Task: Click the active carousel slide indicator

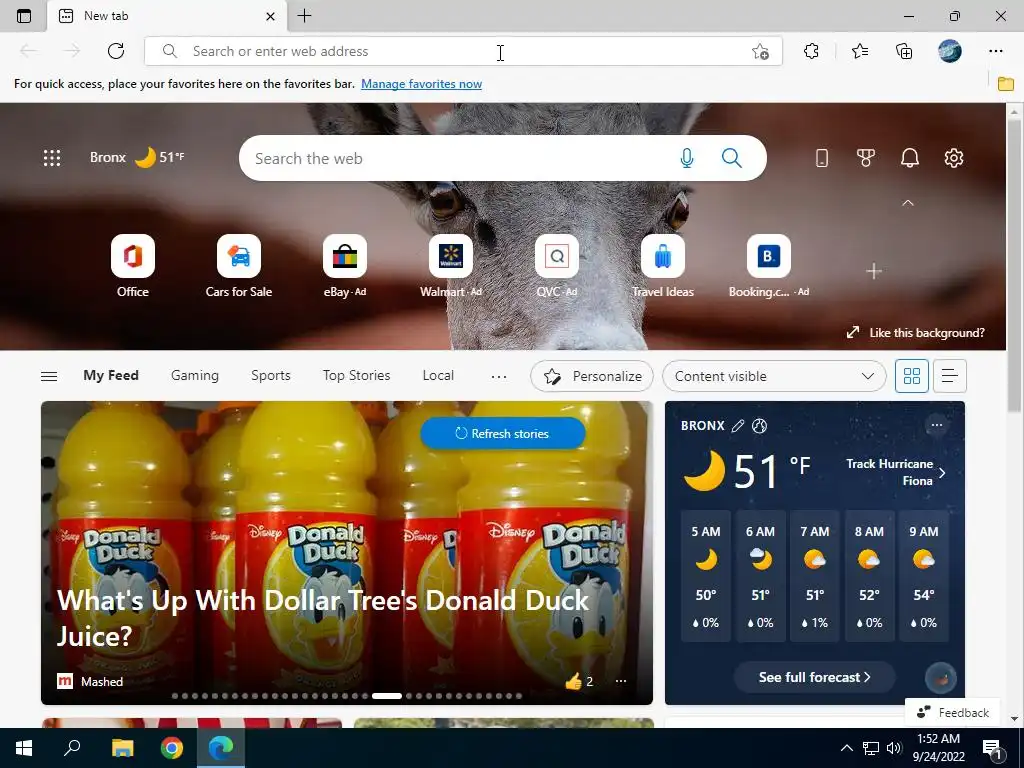Action: point(387,696)
